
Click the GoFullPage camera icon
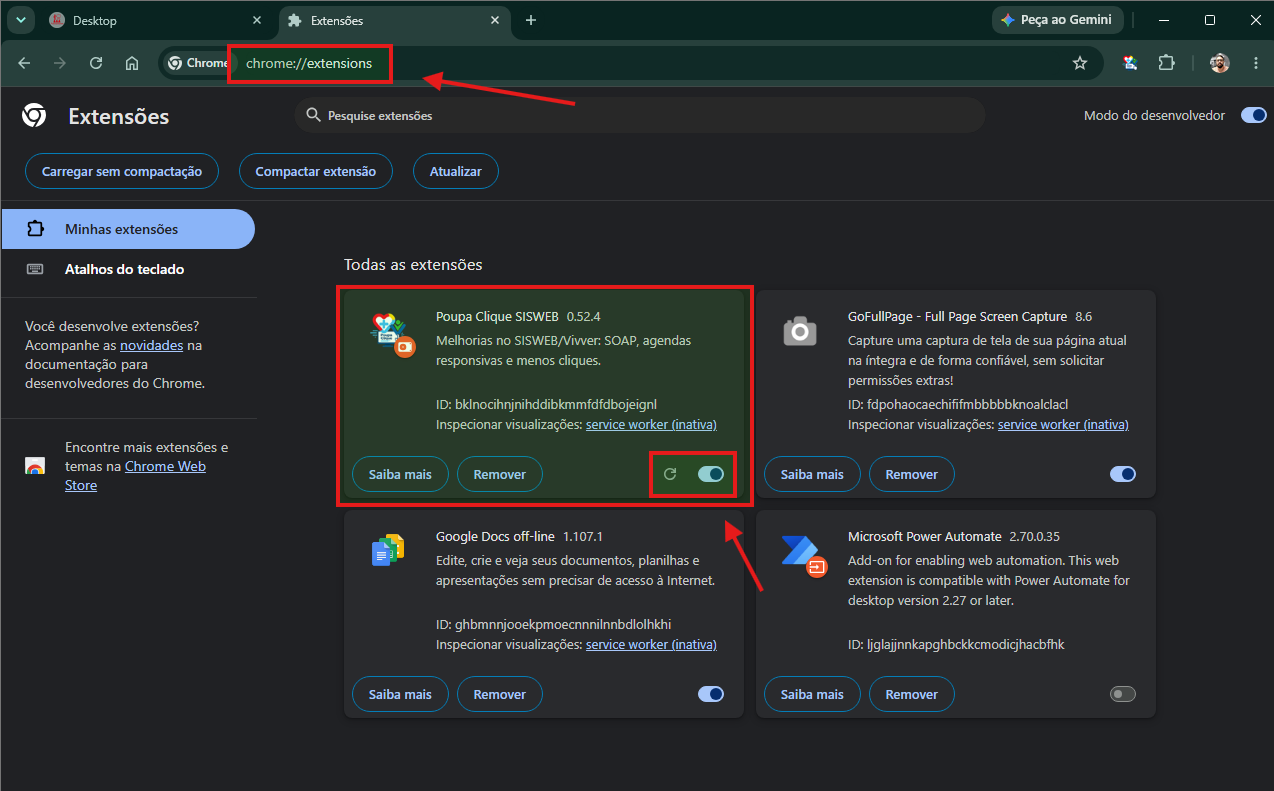click(x=800, y=331)
